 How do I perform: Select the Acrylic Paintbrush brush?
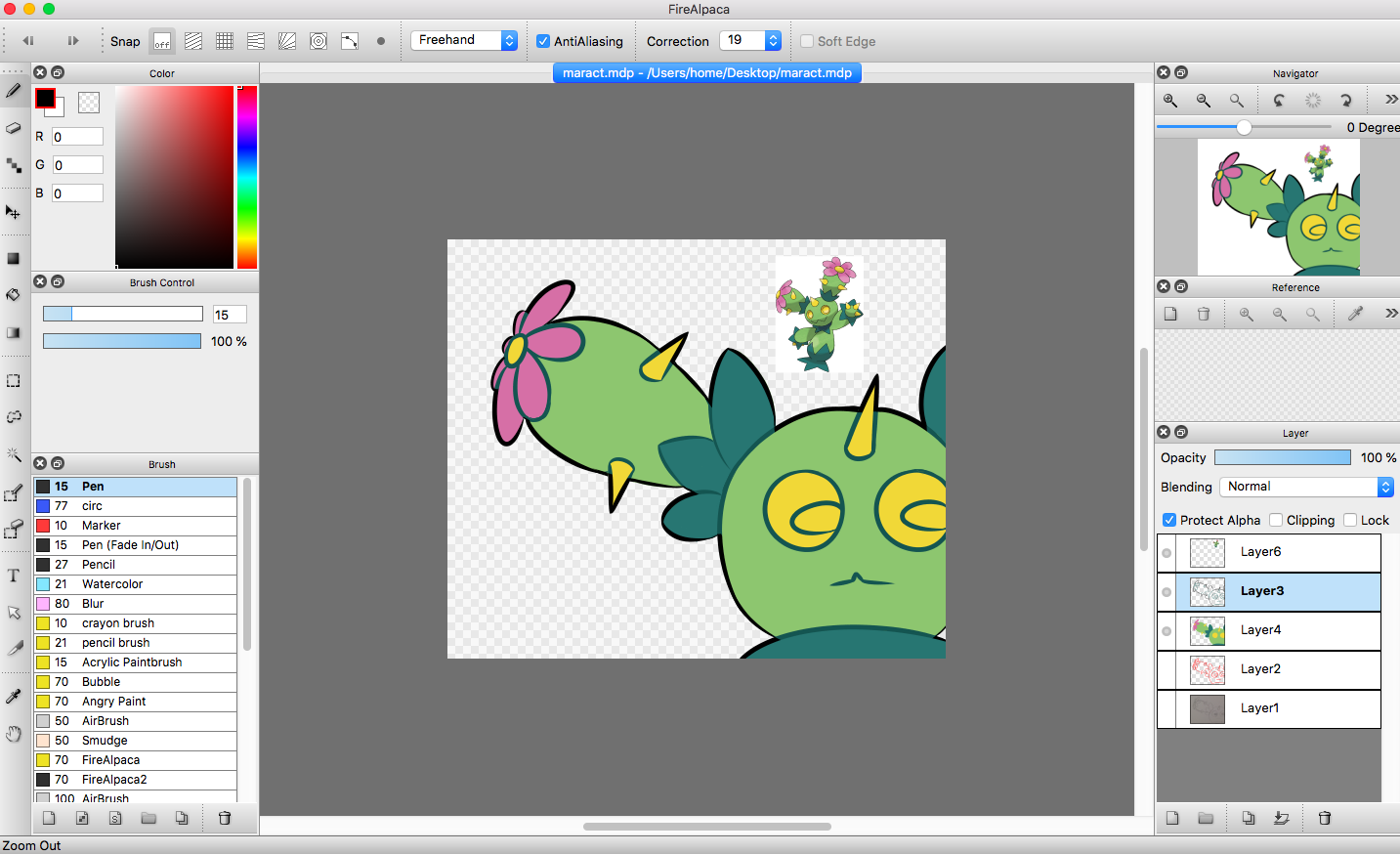136,662
